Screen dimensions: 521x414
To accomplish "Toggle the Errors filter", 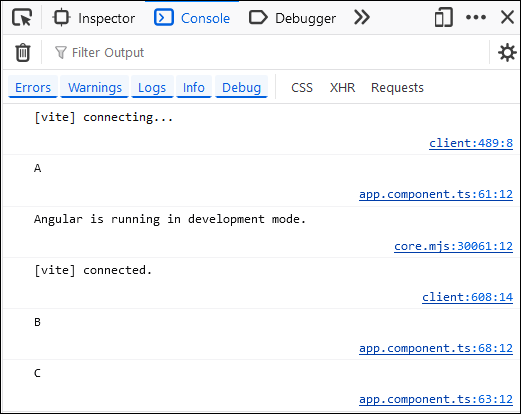I will click(33, 87).
